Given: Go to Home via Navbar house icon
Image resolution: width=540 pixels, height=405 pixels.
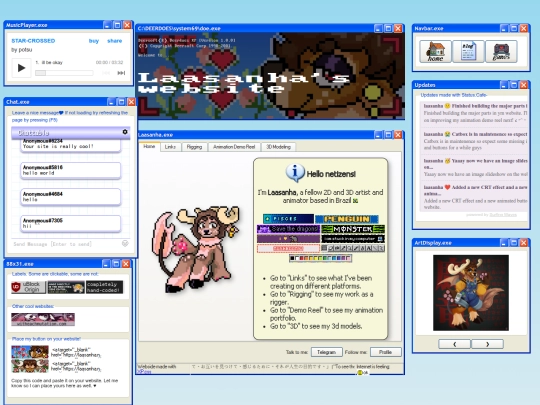Looking at the screenshot, I should pos(435,51).
